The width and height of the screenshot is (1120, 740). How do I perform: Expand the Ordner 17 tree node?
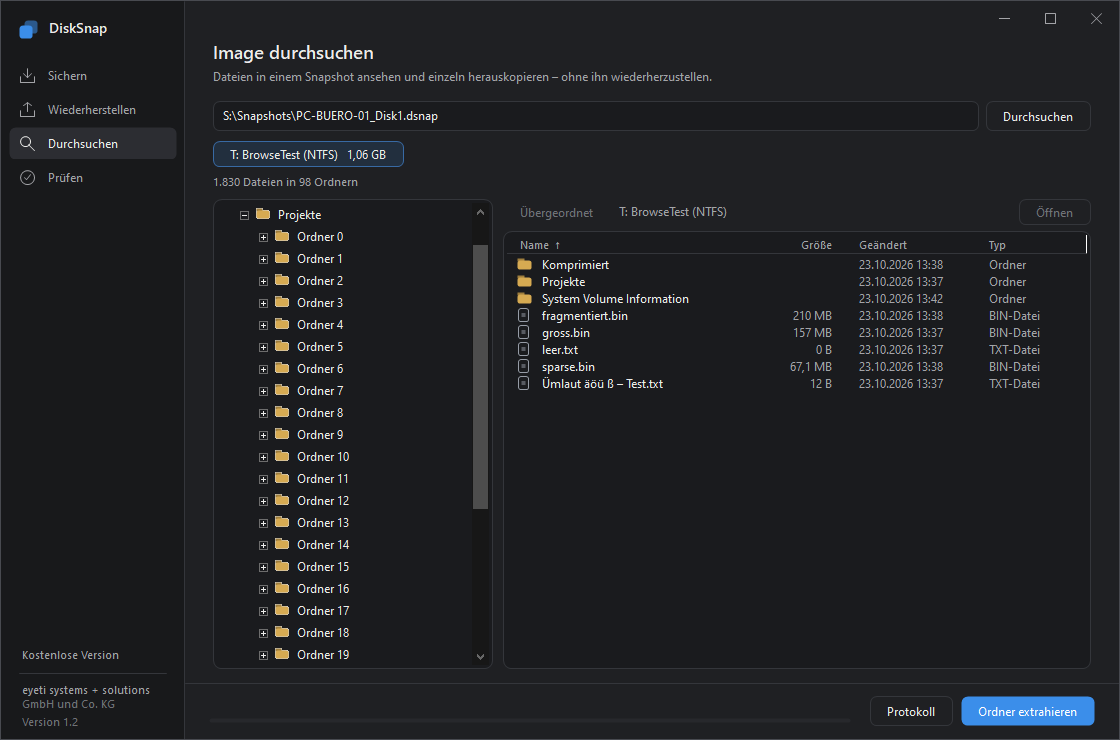[264, 611]
